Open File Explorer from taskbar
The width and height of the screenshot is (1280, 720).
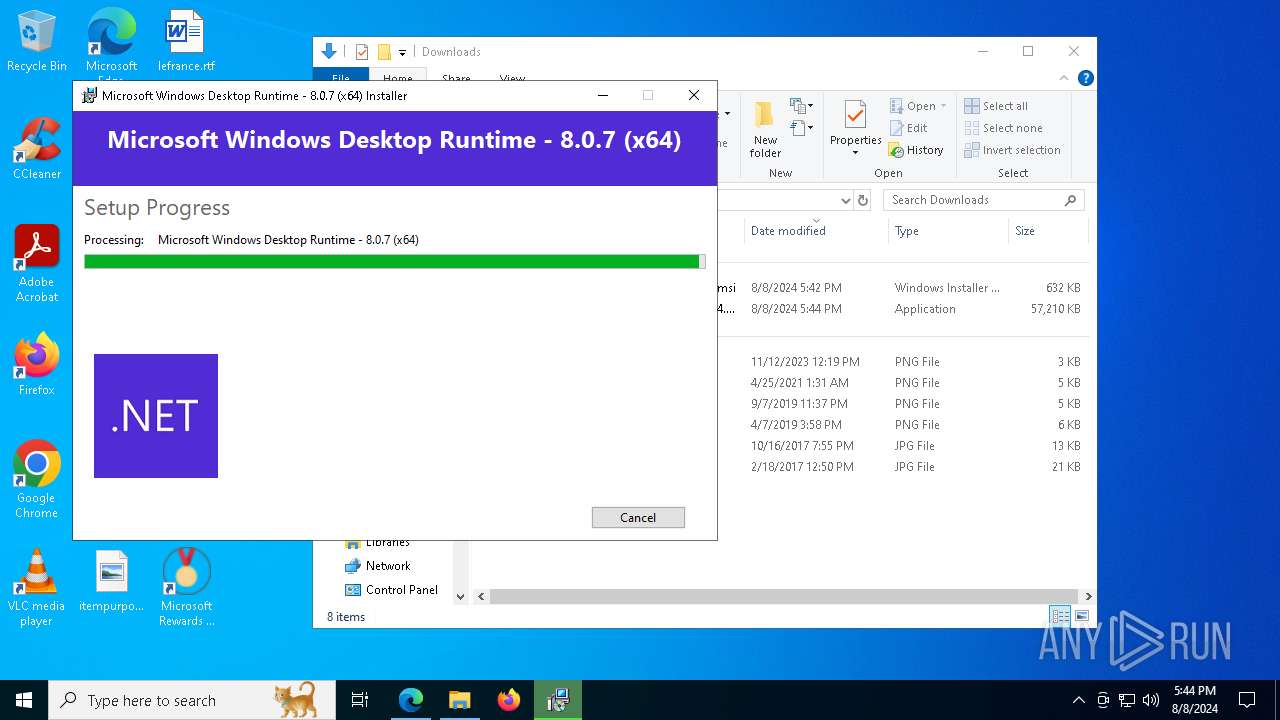point(460,700)
